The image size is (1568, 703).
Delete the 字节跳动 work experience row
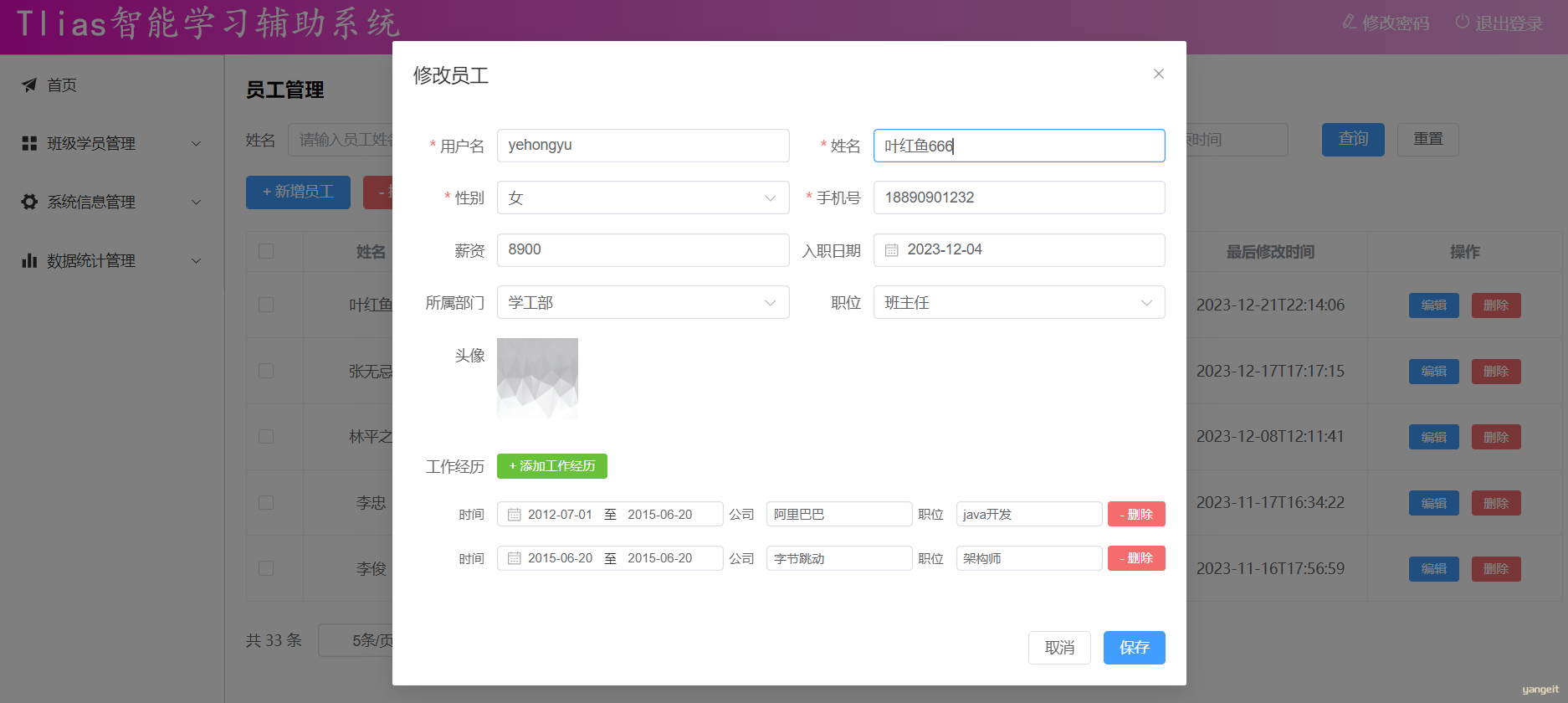pos(1136,558)
